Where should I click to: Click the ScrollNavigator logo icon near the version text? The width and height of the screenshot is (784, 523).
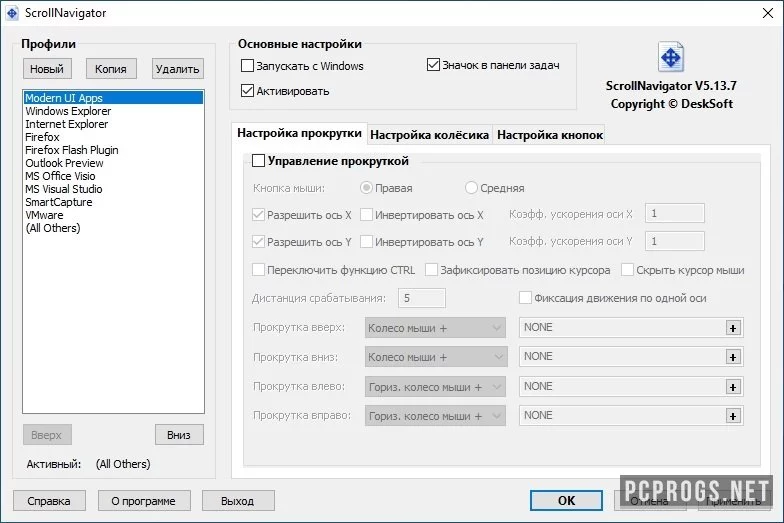pyautogui.click(x=670, y=57)
